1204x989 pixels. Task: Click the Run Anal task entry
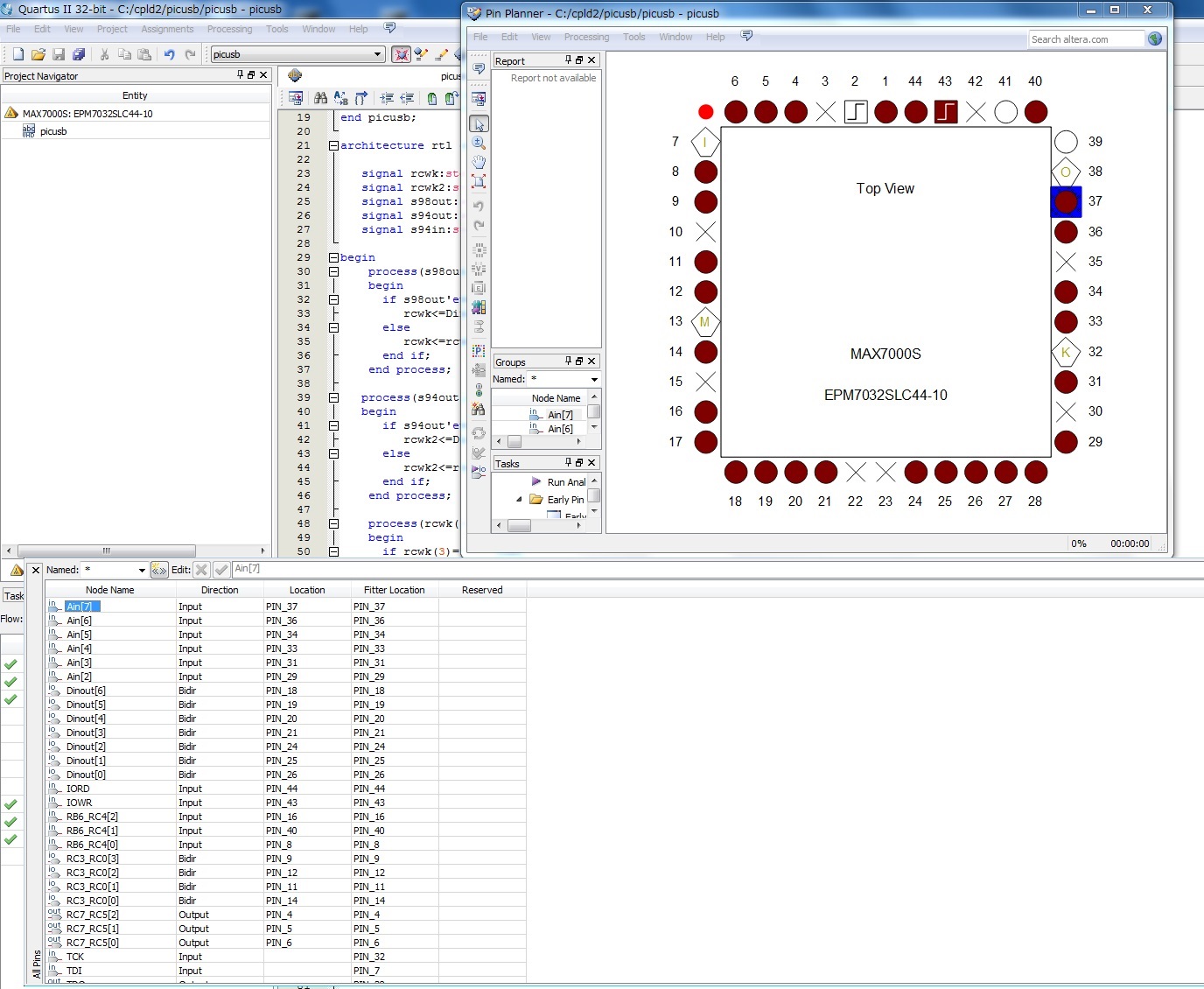pyautogui.click(x=565, y=482)
